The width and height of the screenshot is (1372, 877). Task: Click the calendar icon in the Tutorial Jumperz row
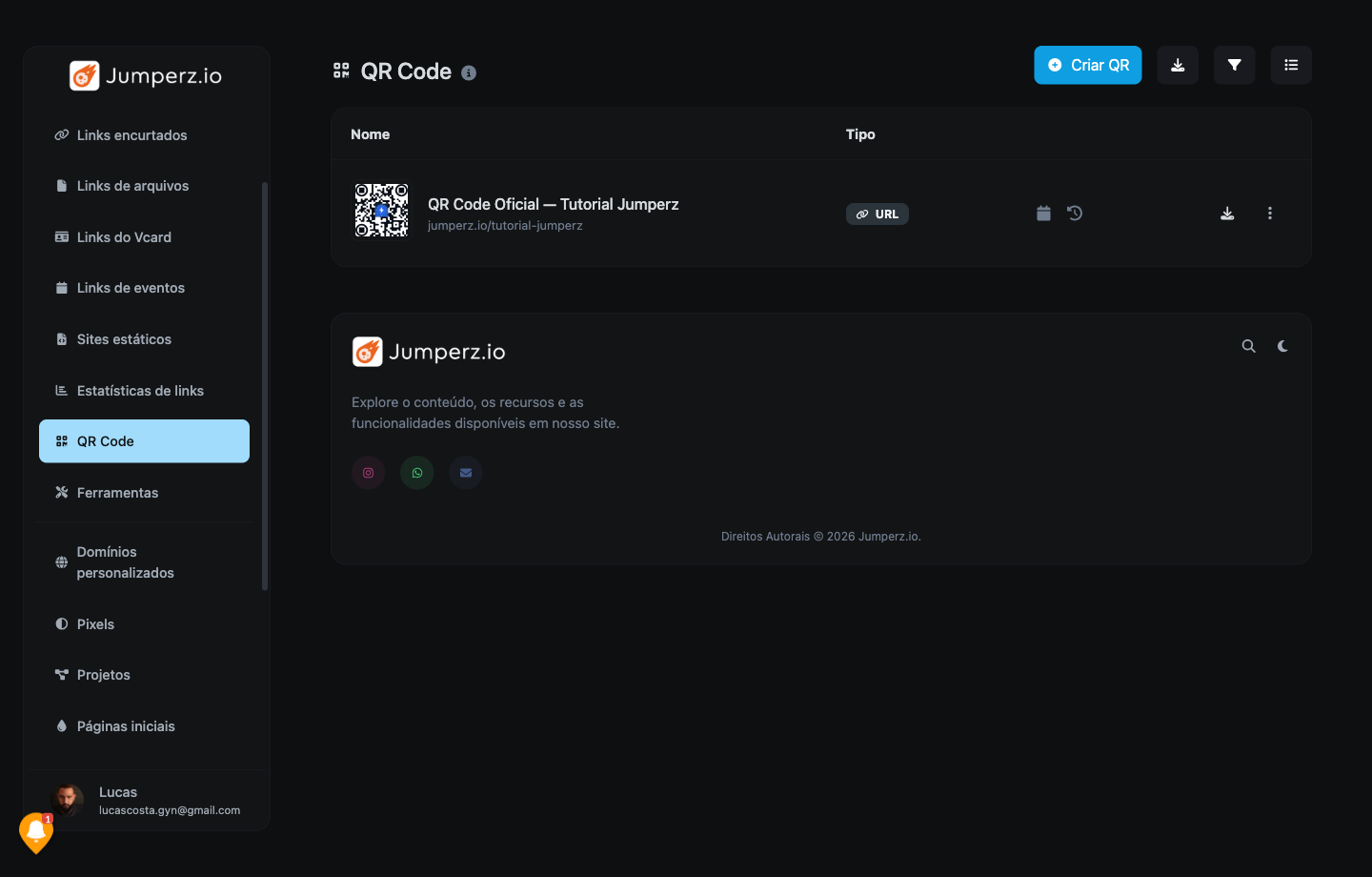pyautogui.click(x=1043, y=214)
